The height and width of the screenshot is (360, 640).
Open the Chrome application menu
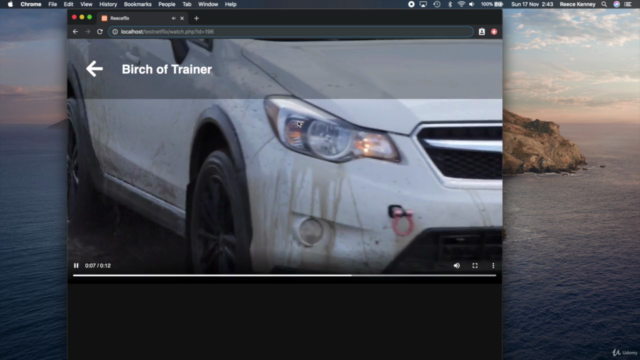31,4
